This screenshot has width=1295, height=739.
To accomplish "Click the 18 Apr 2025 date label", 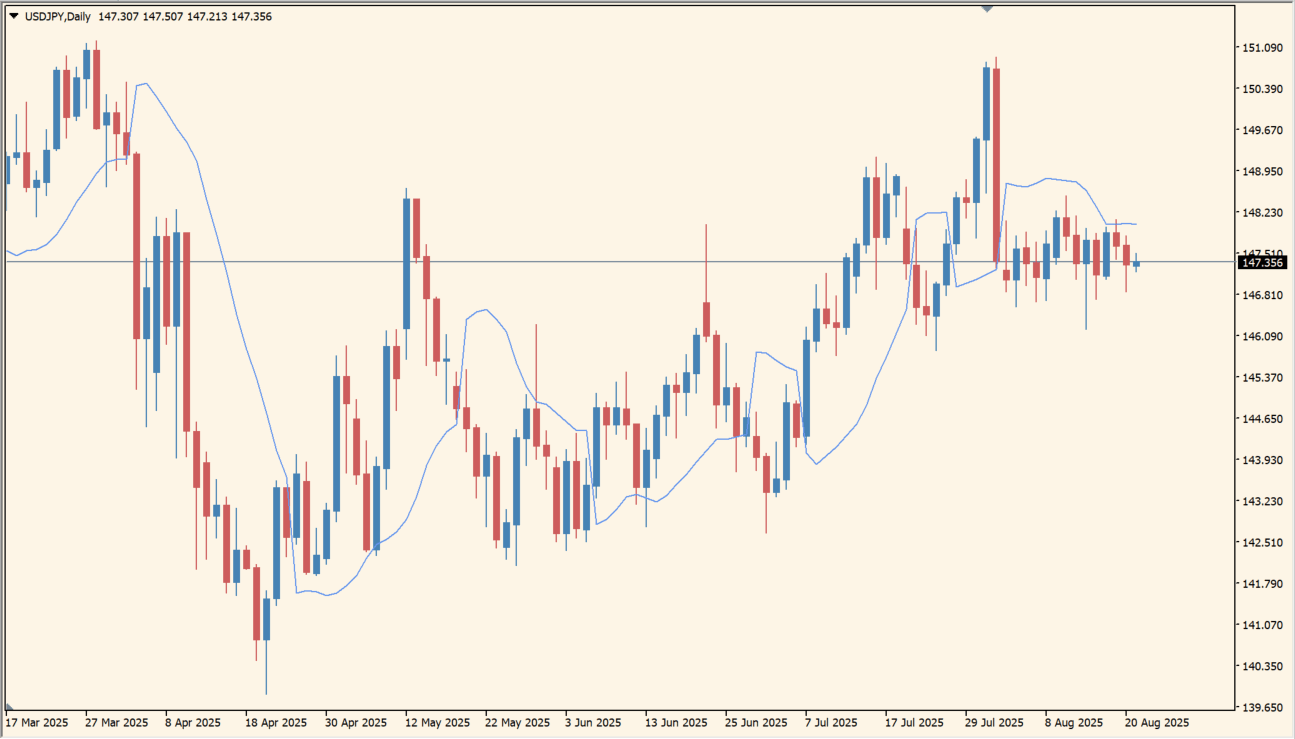I will (276, 722).
